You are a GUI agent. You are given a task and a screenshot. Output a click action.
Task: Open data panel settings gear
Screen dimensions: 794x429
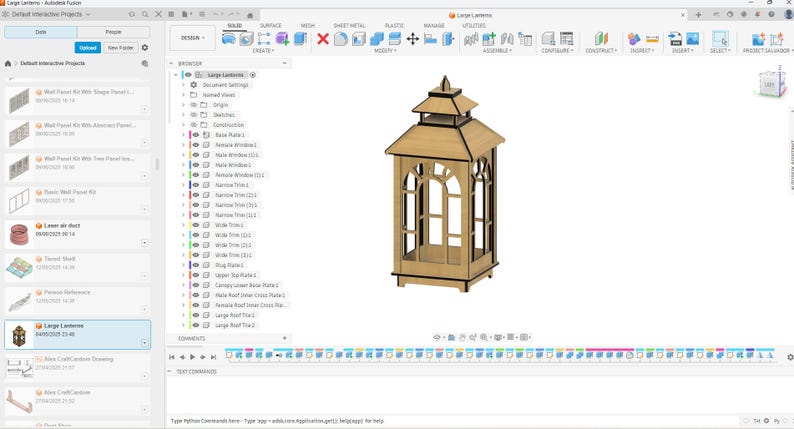tap(145, 48)
